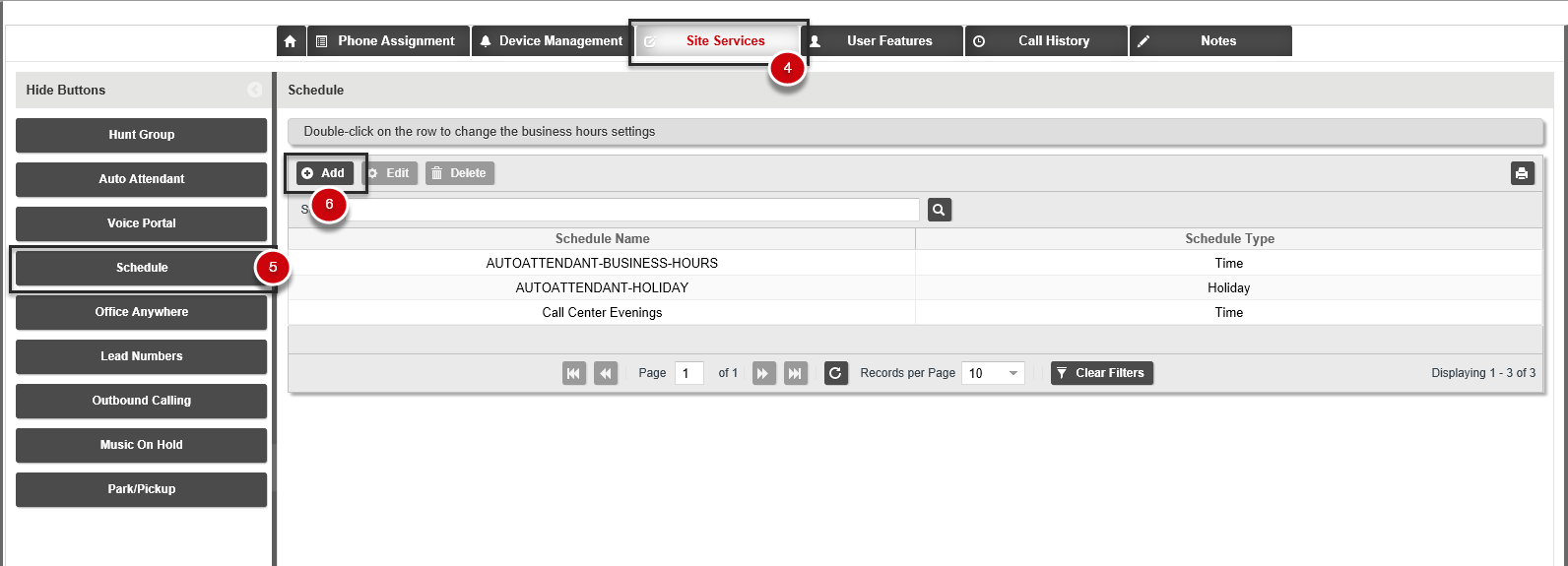The height and width of the screenshot is (566, 1568).
Task: Open the Auto Attendant section
Action: click(142, 179)
